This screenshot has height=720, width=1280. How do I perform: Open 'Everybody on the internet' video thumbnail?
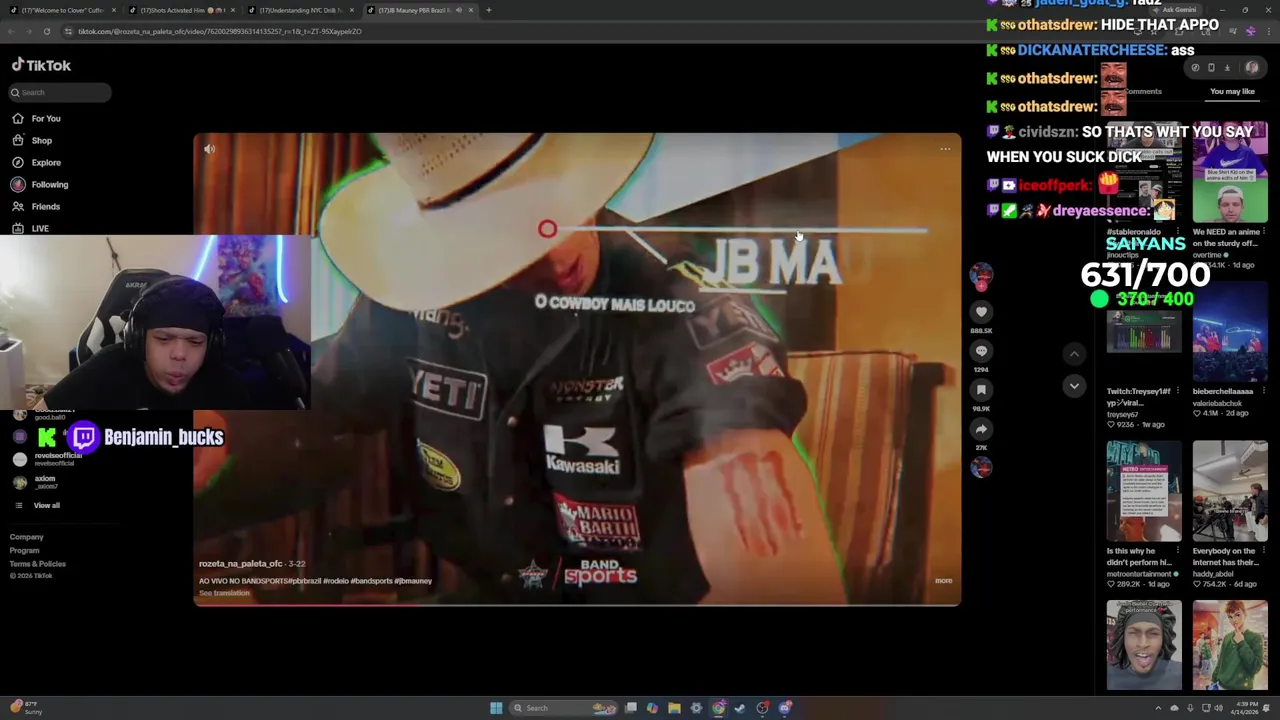coord(1230,490)
